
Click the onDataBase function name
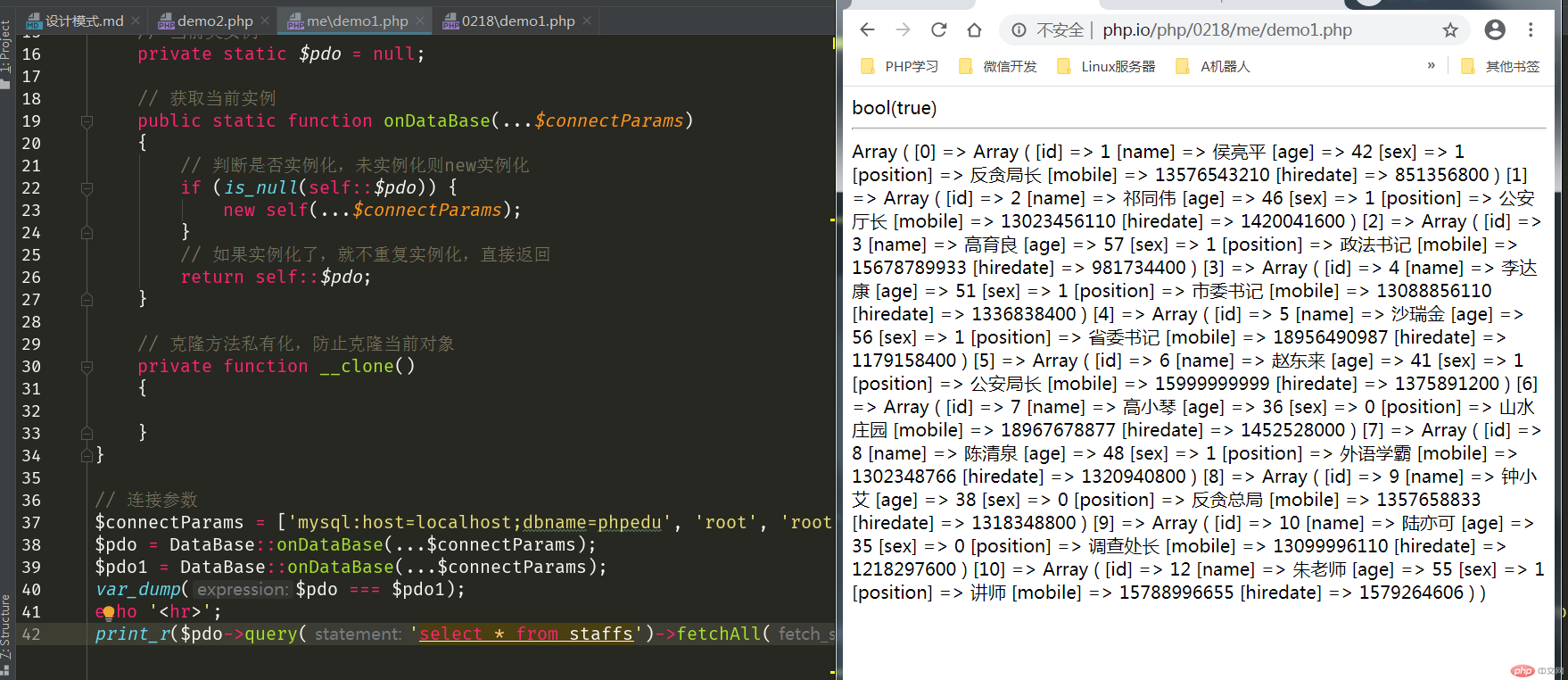(x=437, y=120)
